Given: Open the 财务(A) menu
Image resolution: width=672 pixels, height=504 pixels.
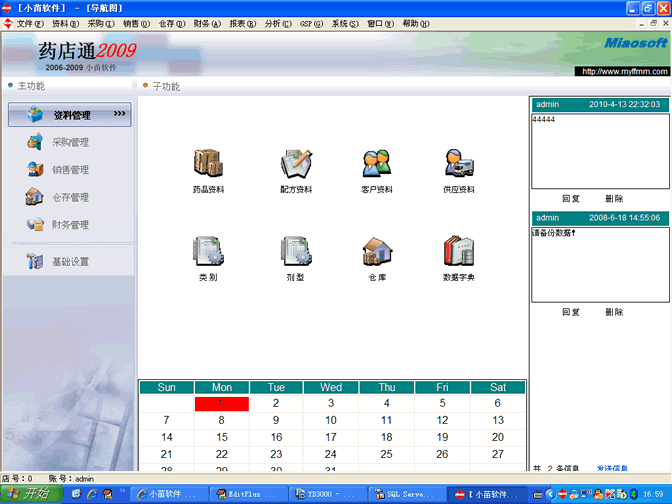Looking at the screenshot, I should point(207,24).
